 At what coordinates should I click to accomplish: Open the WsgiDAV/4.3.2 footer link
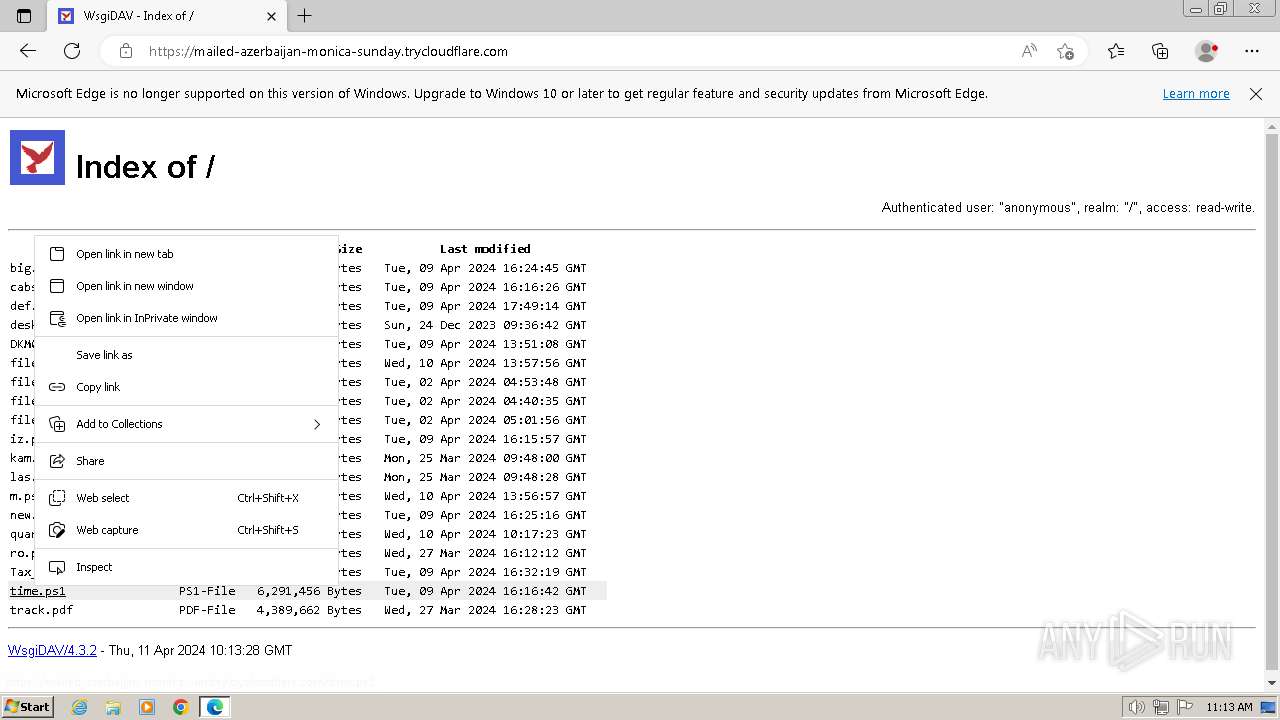click(52, 651)
